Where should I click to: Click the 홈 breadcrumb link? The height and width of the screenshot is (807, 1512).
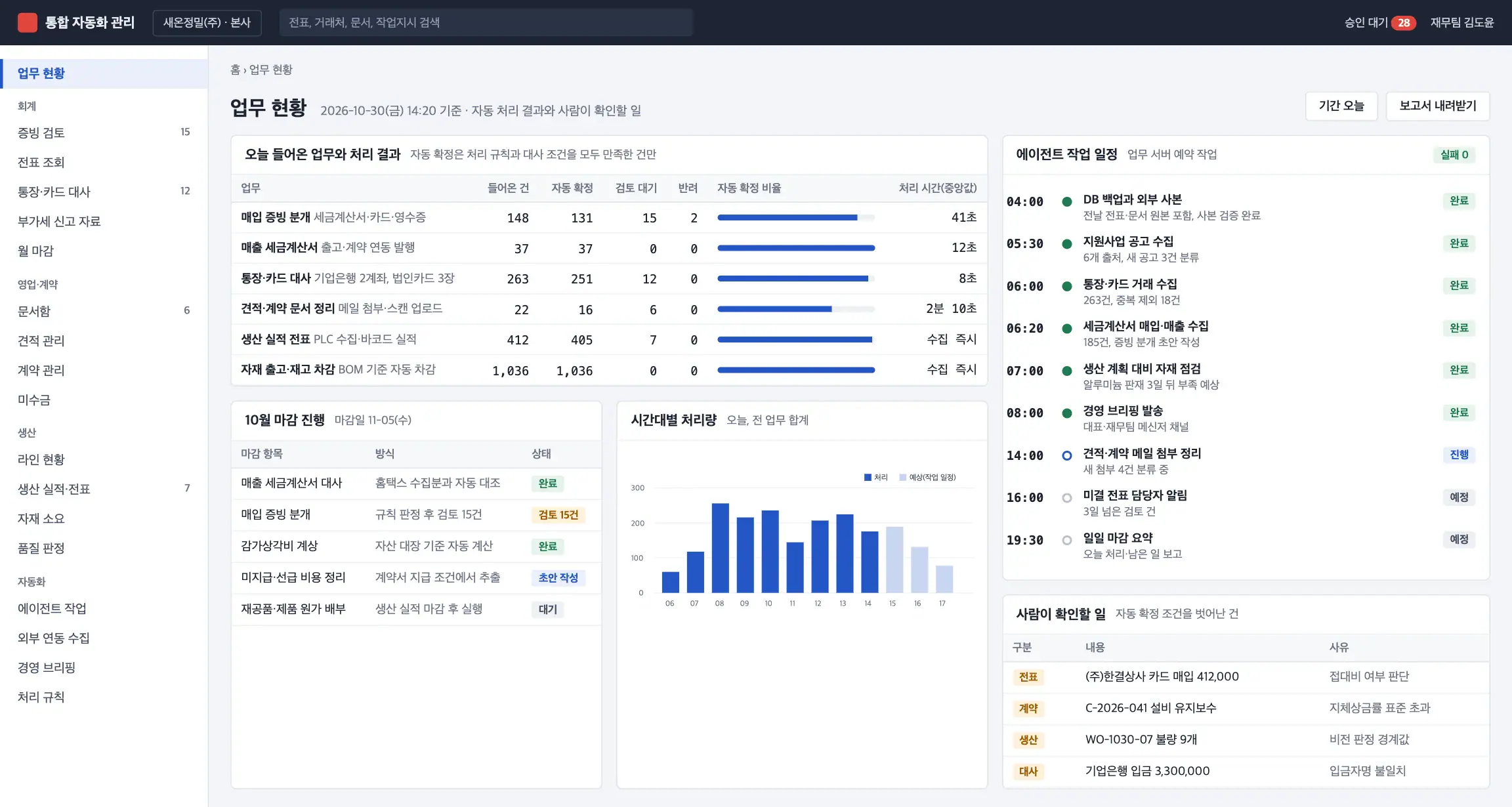235,70
